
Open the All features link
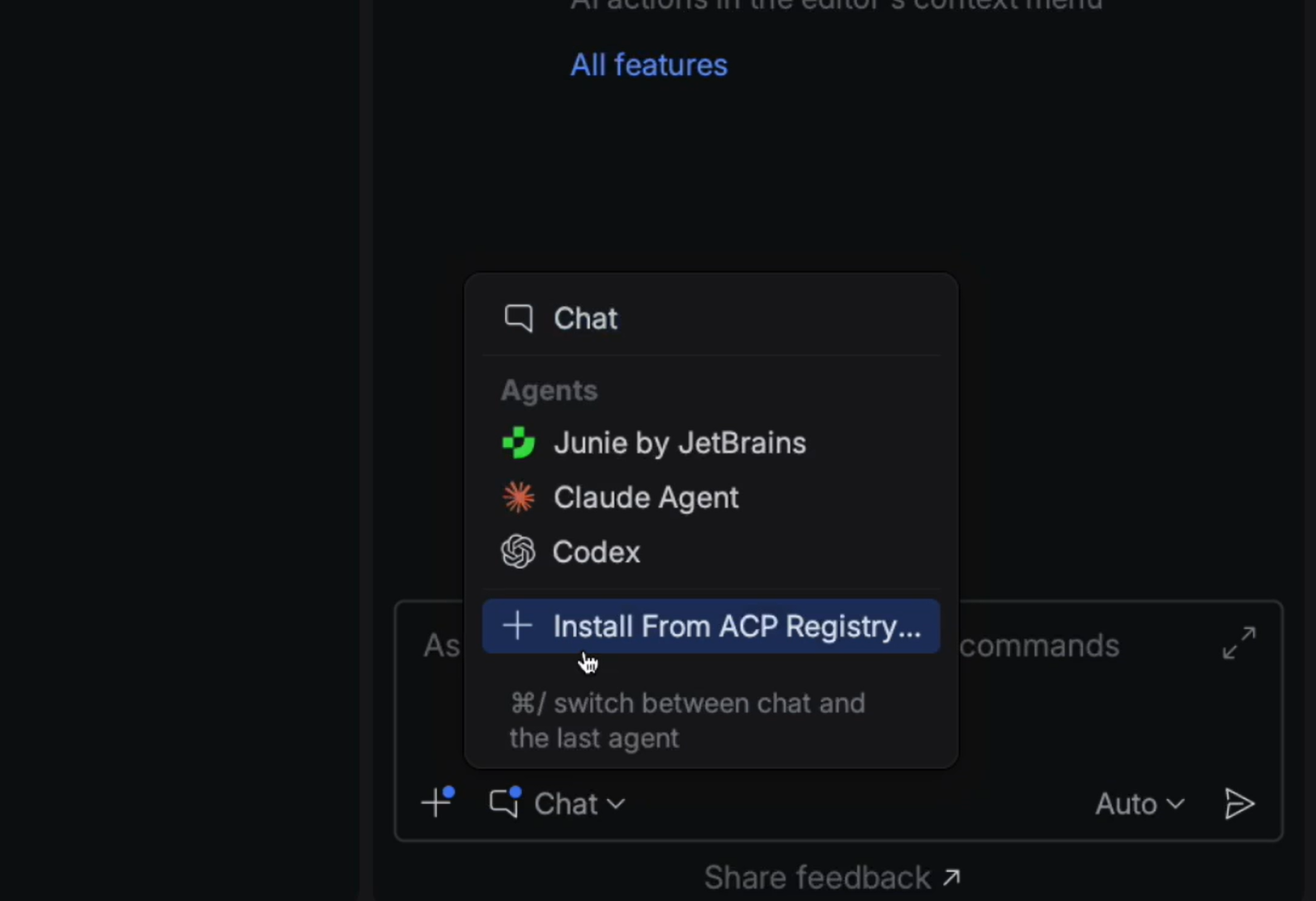coord(648,65)
